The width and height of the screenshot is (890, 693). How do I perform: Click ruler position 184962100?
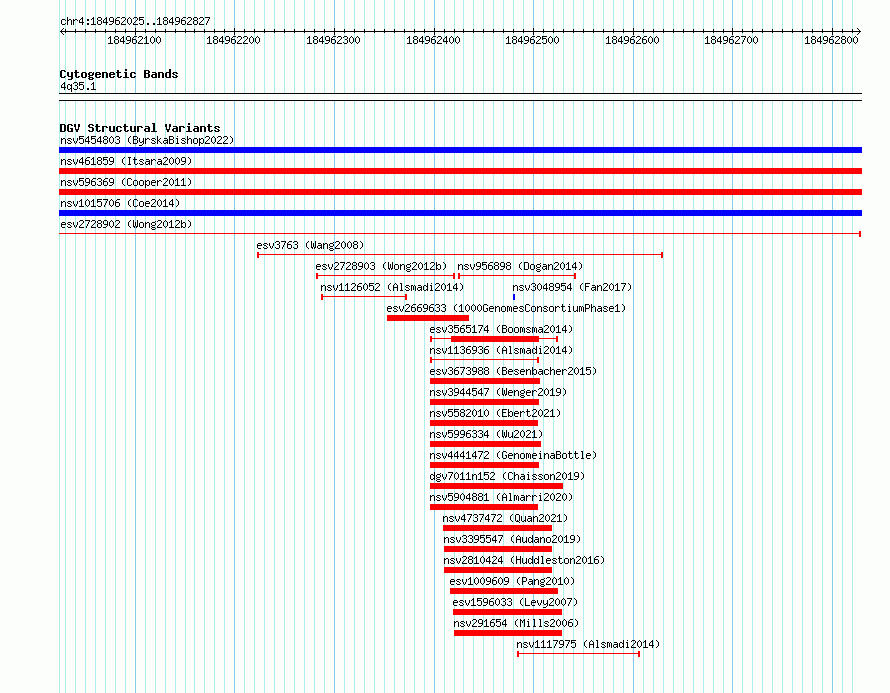tap(135, 40)
